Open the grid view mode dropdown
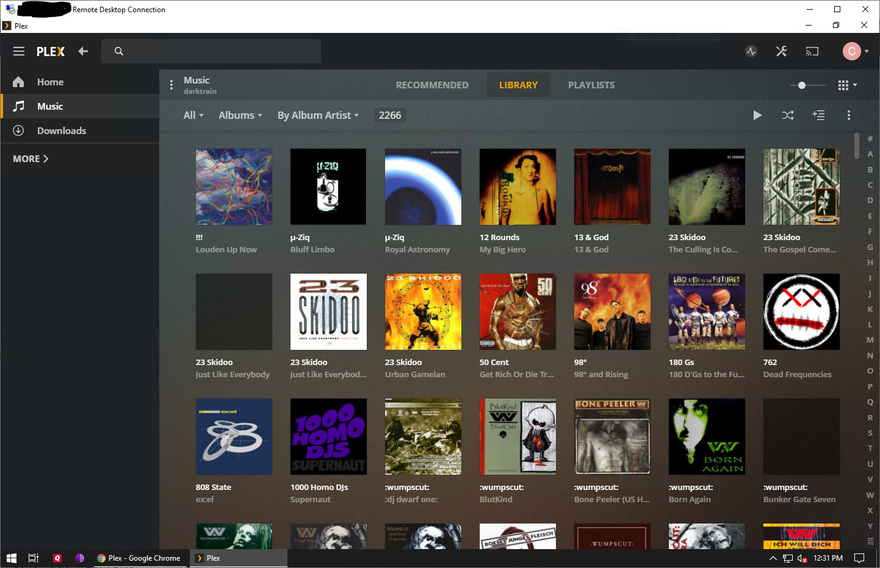Viewport: 880px width, 568px height. (847, 85)
